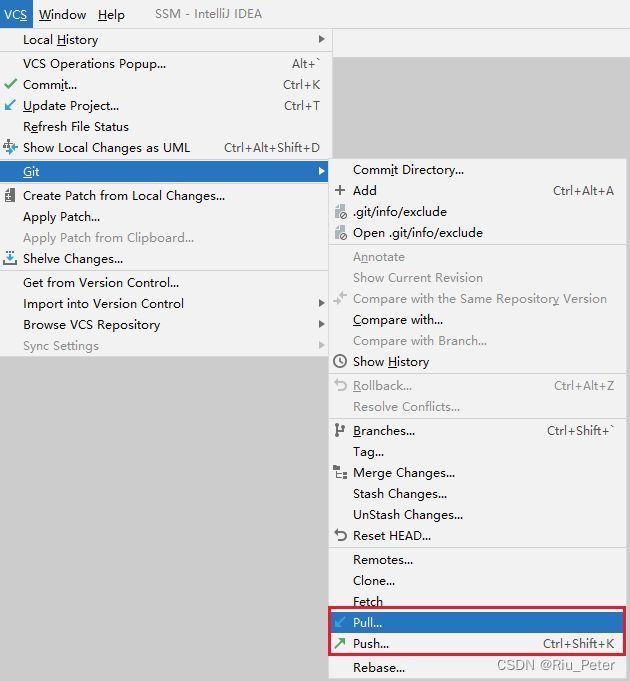This screenshot has width=630, height=681.
Task: Click Apply Patch from Clipboard entry
Action: click(164, 238)
